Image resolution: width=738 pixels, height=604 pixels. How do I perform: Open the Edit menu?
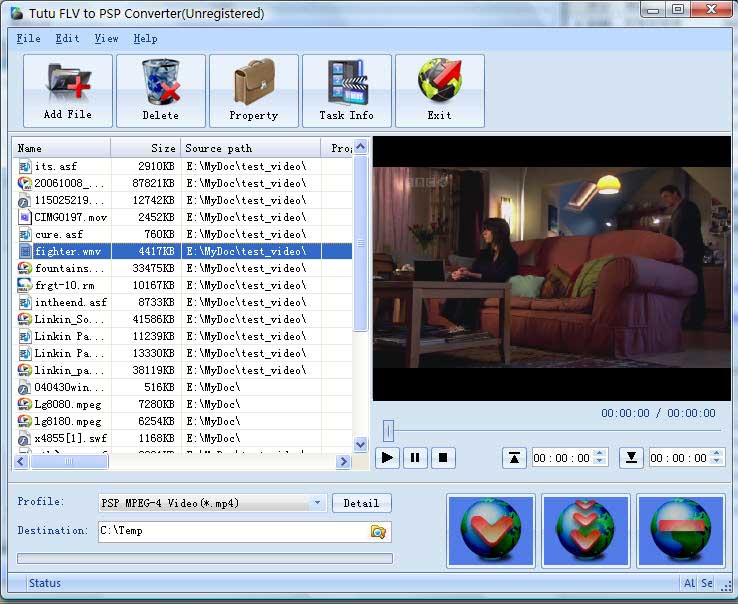pyautogui.click(x=67, y=39)
